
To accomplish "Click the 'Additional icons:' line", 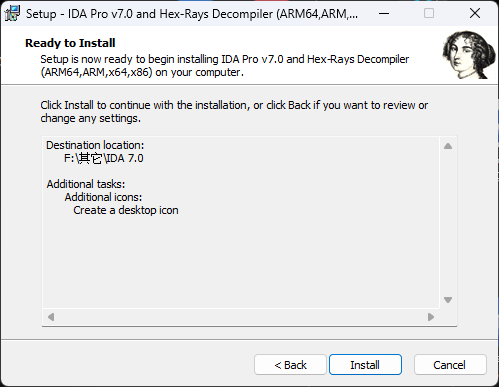I will pyautogui.click(x=103, y=197).
